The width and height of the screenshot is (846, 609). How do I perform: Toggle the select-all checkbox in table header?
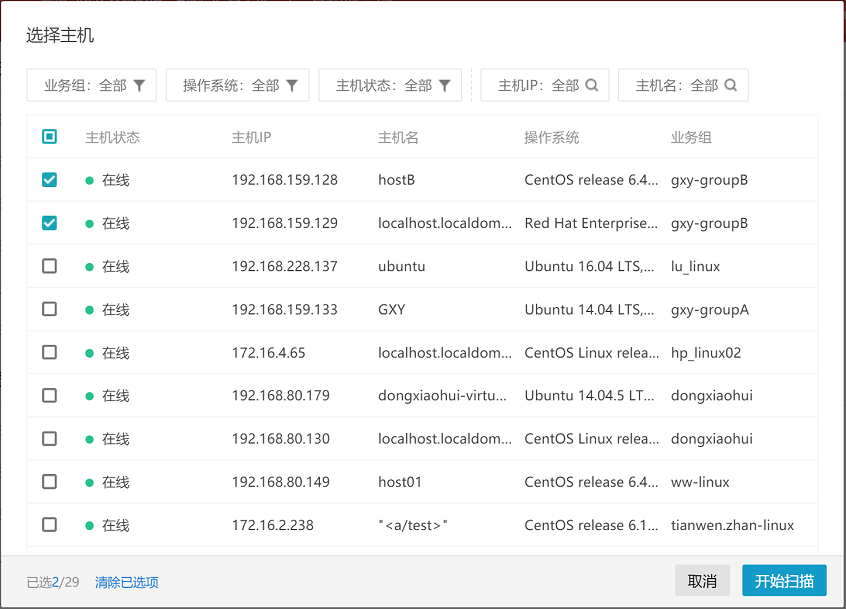pos(49,137)
